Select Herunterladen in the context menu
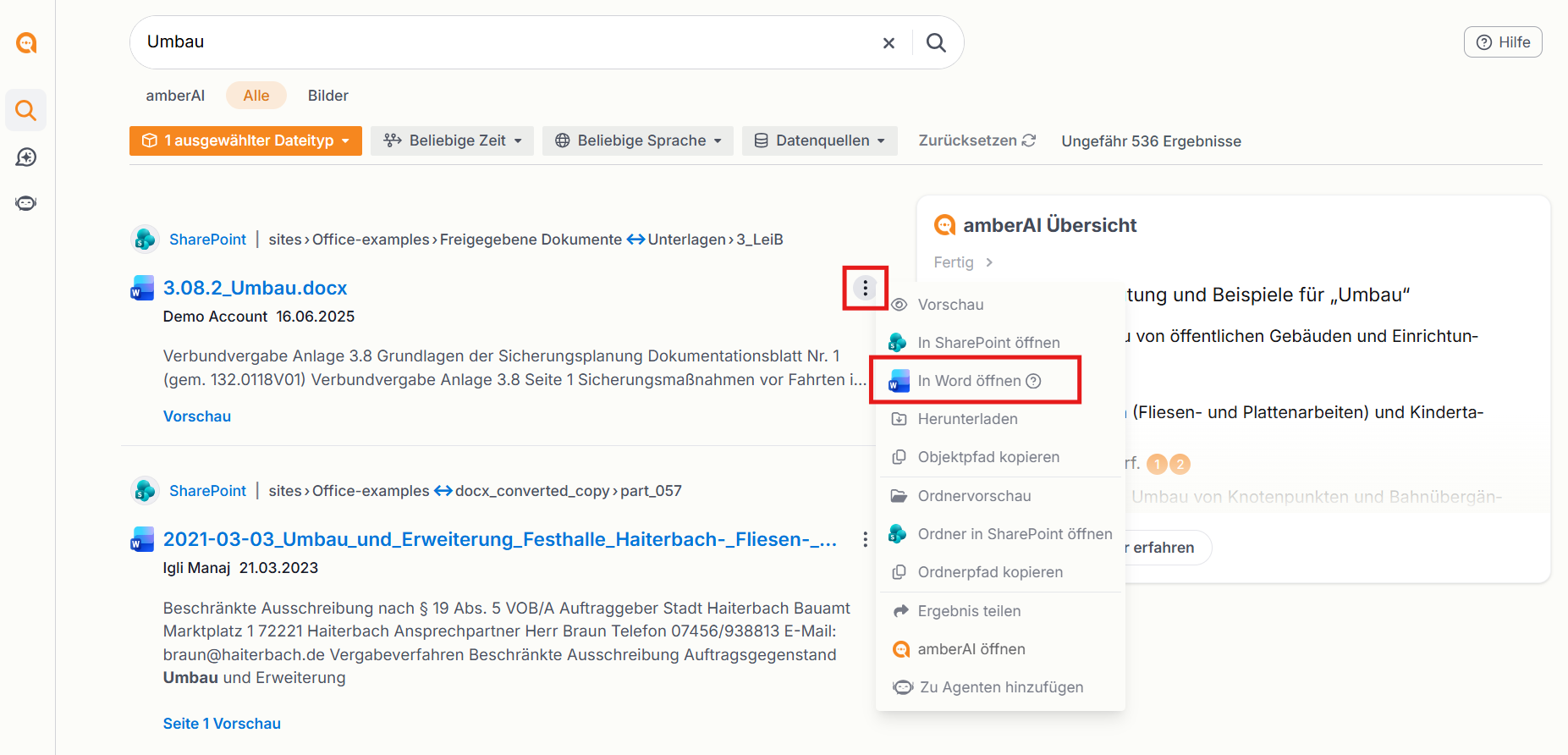1568x755 pixels. point(1000,419)
